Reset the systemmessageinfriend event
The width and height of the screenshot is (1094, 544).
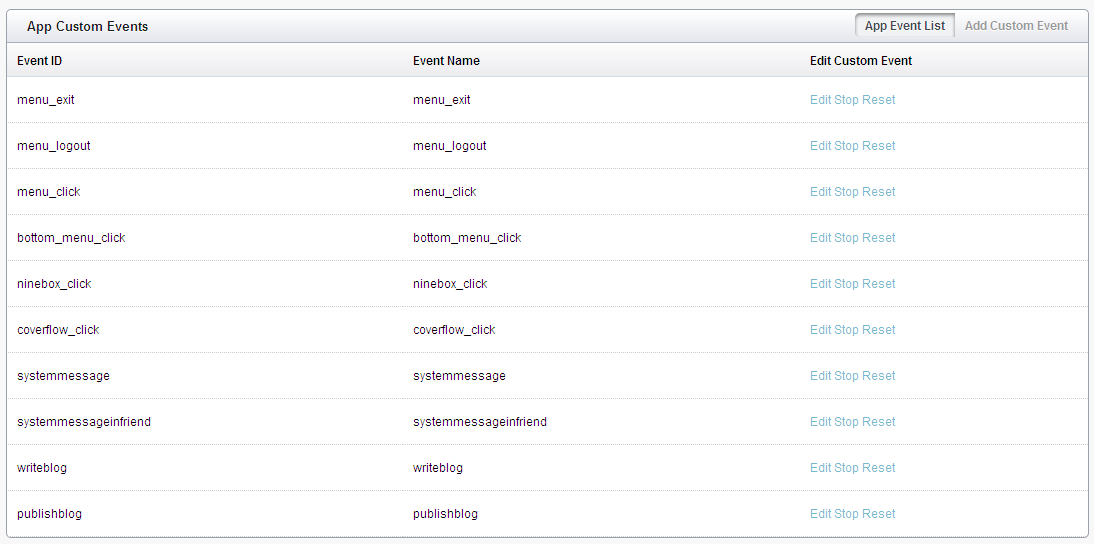coord(878,422)
